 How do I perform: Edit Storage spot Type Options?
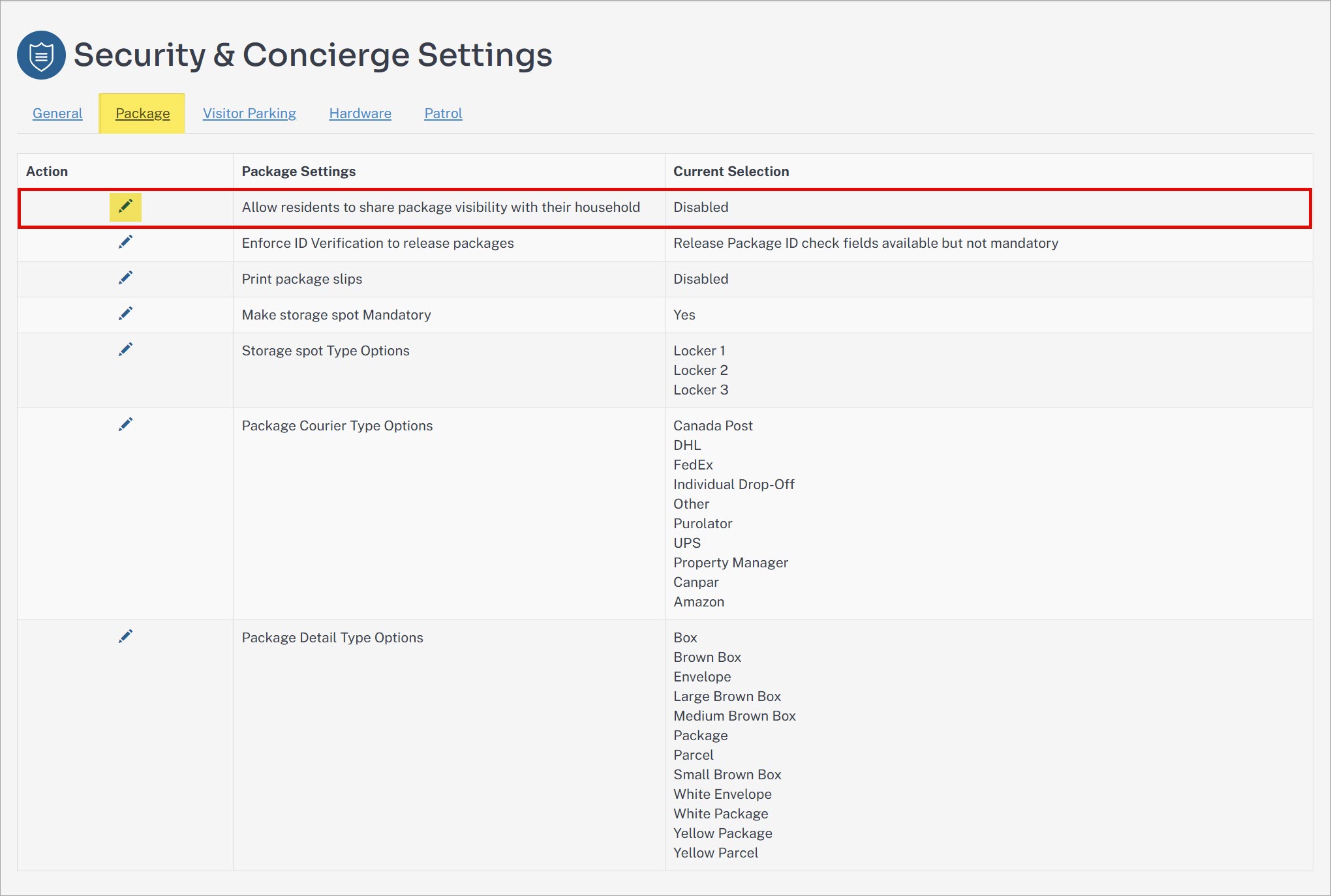125,350
